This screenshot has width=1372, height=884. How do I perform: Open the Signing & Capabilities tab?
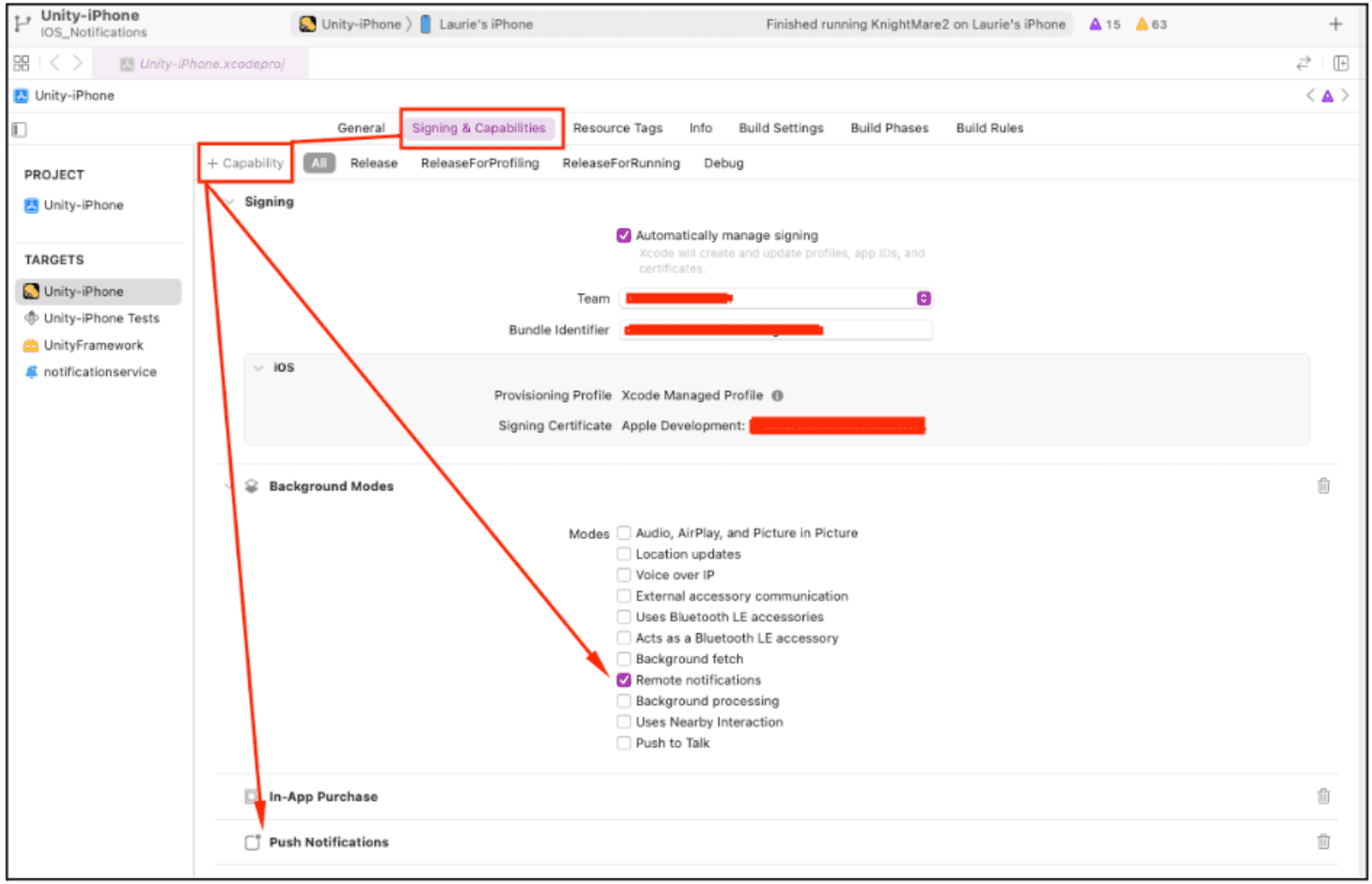478,128
